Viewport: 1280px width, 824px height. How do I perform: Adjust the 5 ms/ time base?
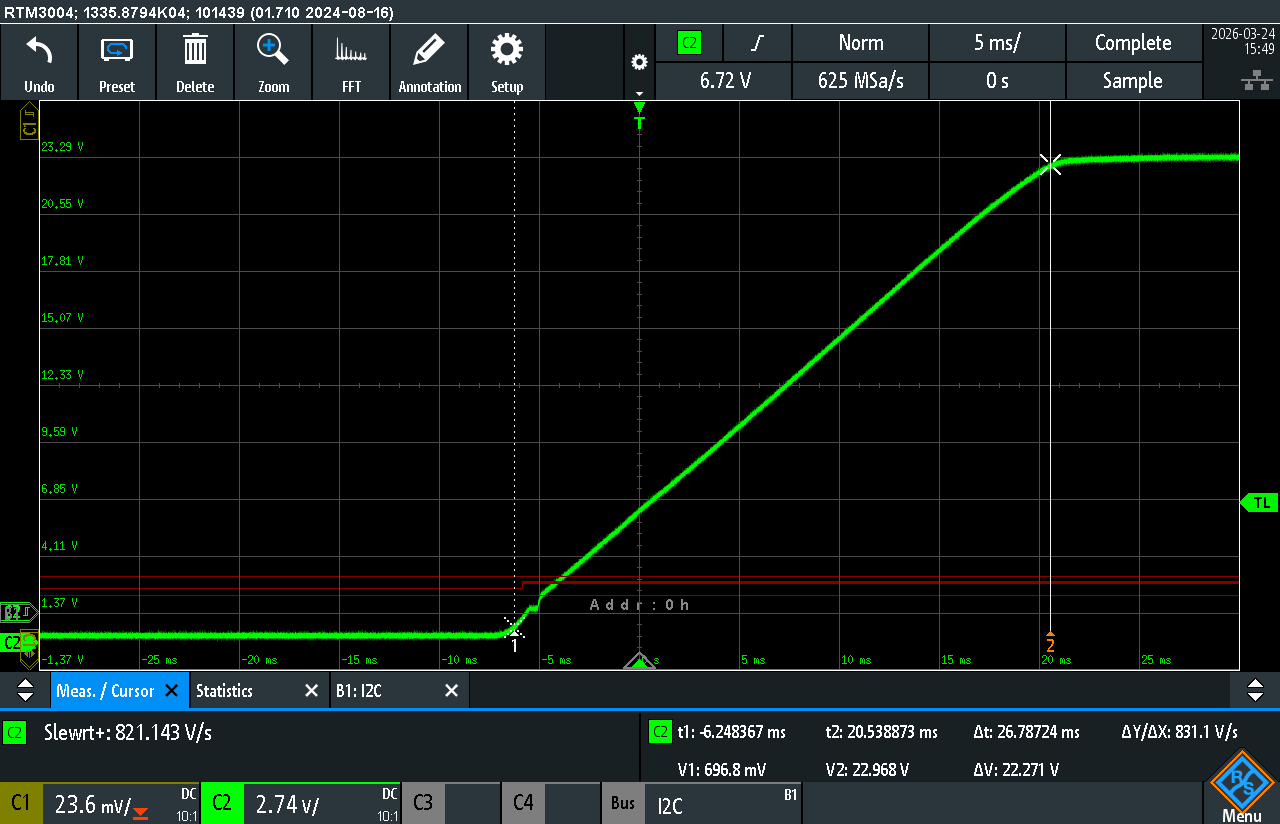(997, 43)
